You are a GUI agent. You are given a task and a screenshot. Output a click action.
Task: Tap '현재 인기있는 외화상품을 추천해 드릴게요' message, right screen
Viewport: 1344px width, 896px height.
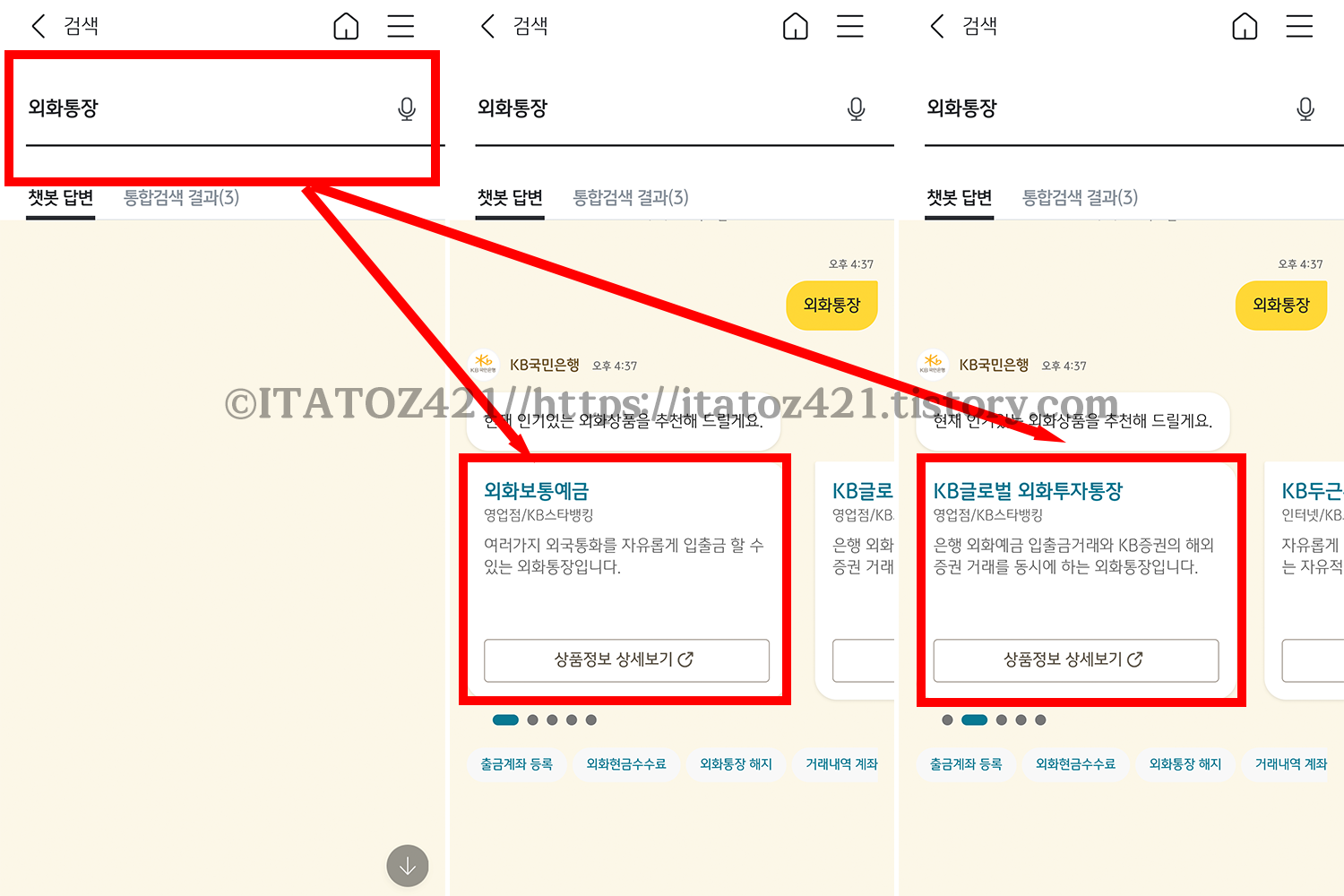(x=1073, y=421)
